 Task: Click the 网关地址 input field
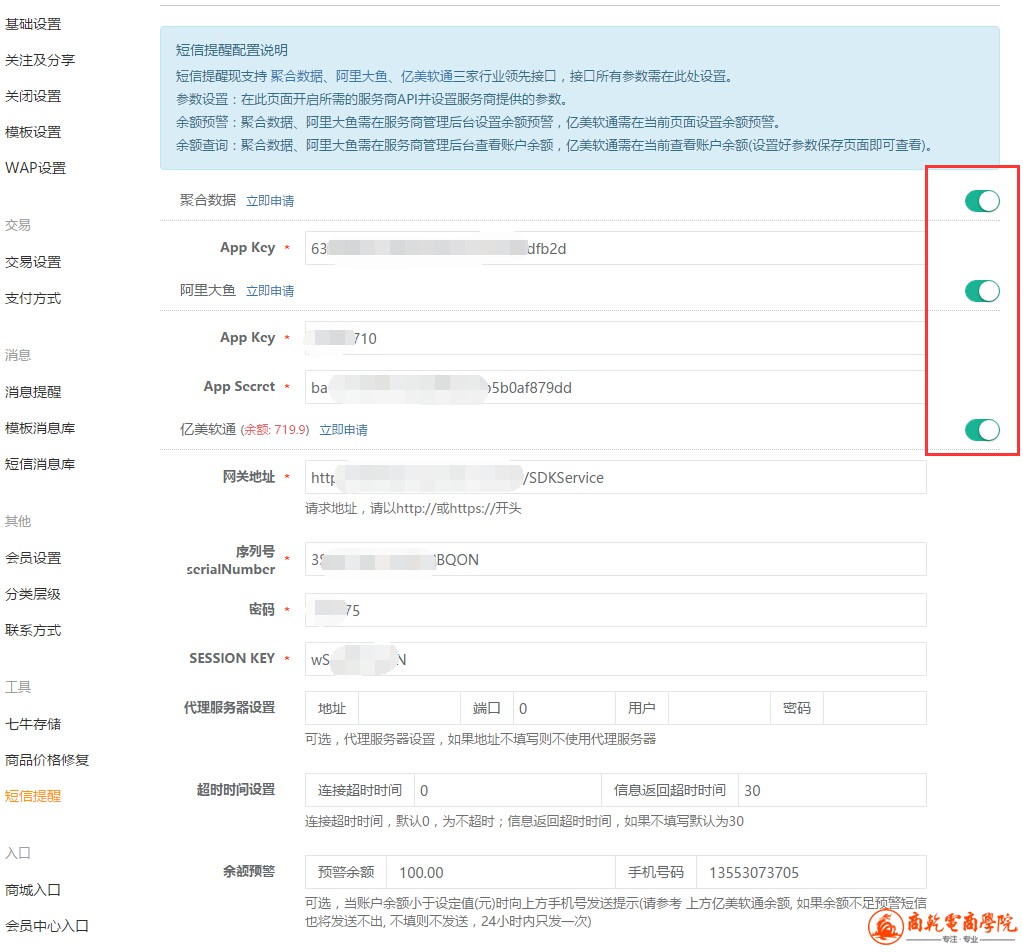click(x=615, y=477)
